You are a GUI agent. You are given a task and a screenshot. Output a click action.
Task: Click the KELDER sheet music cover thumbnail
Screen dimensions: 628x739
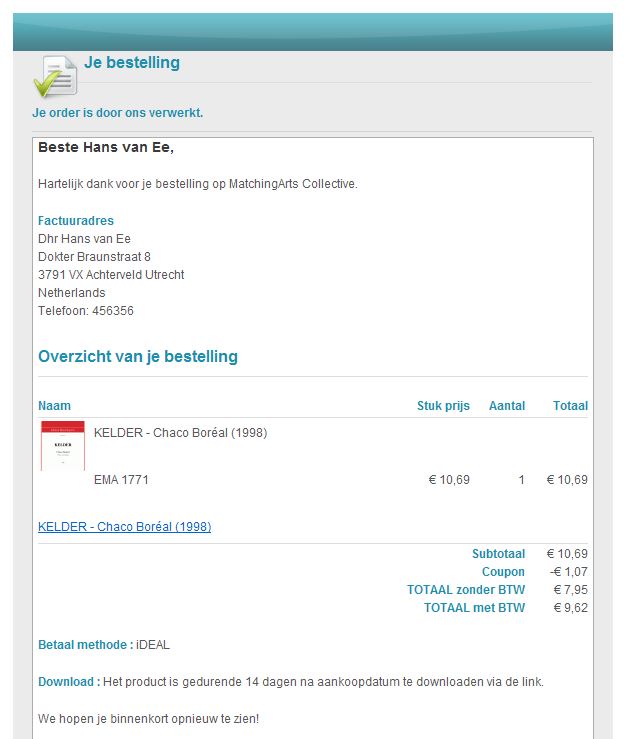(x=63, y=446)
